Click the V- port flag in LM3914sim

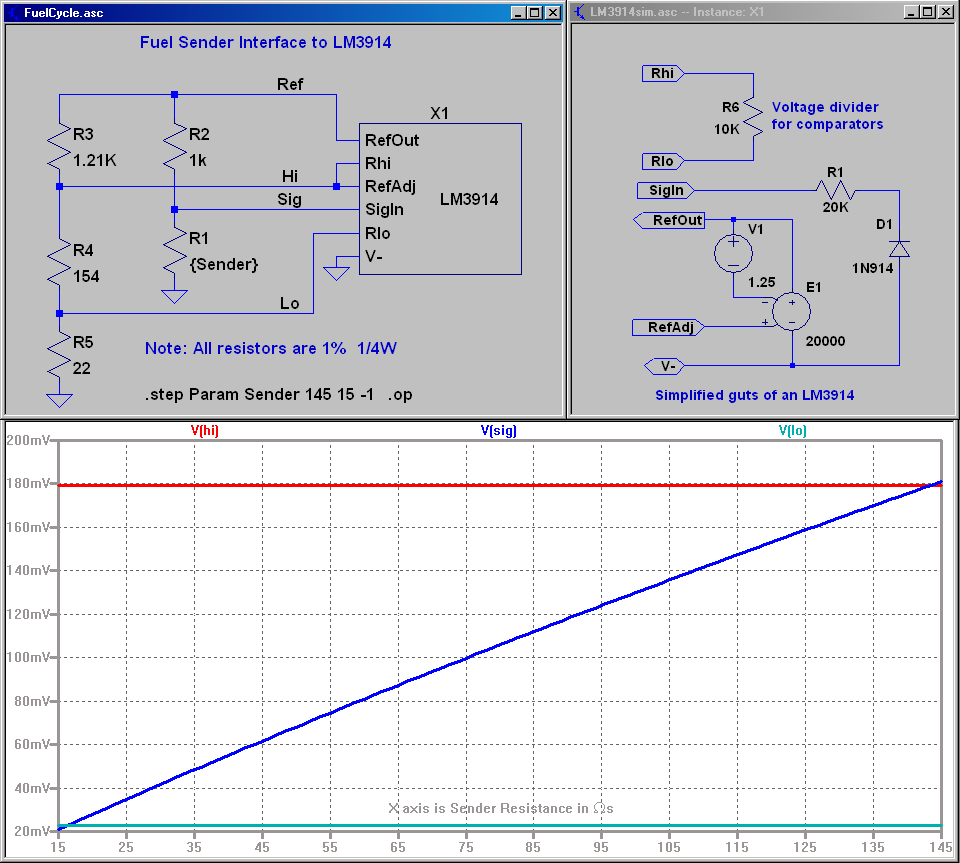[x=665, y=367]
